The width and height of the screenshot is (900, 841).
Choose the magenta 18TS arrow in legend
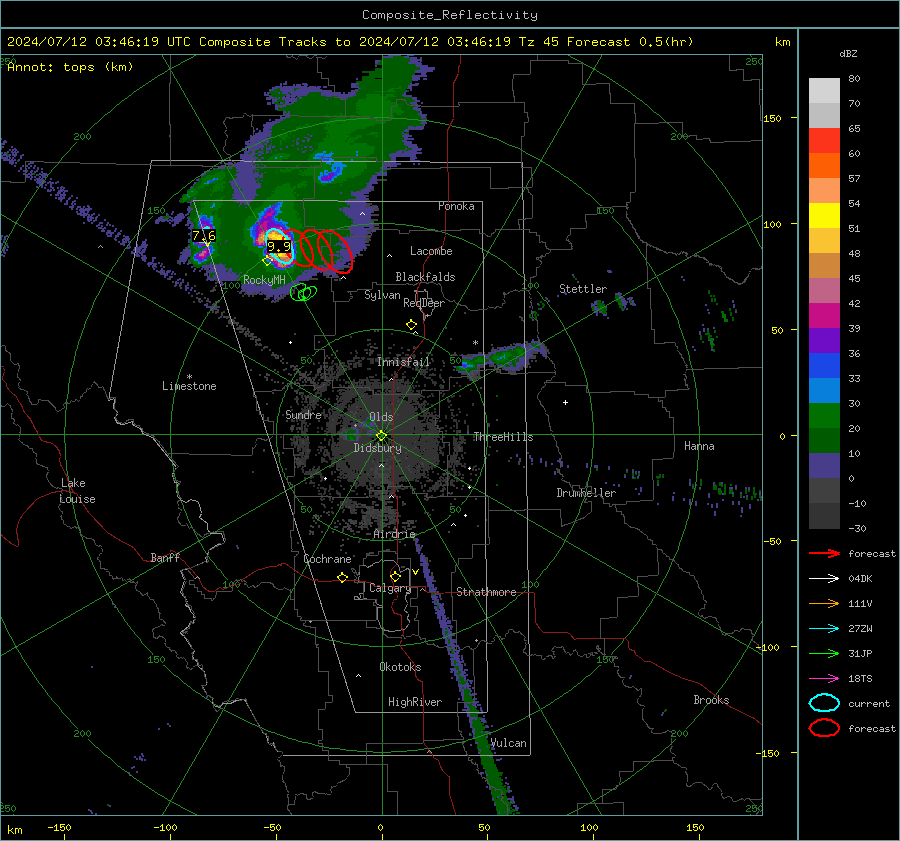pos(824,679)
